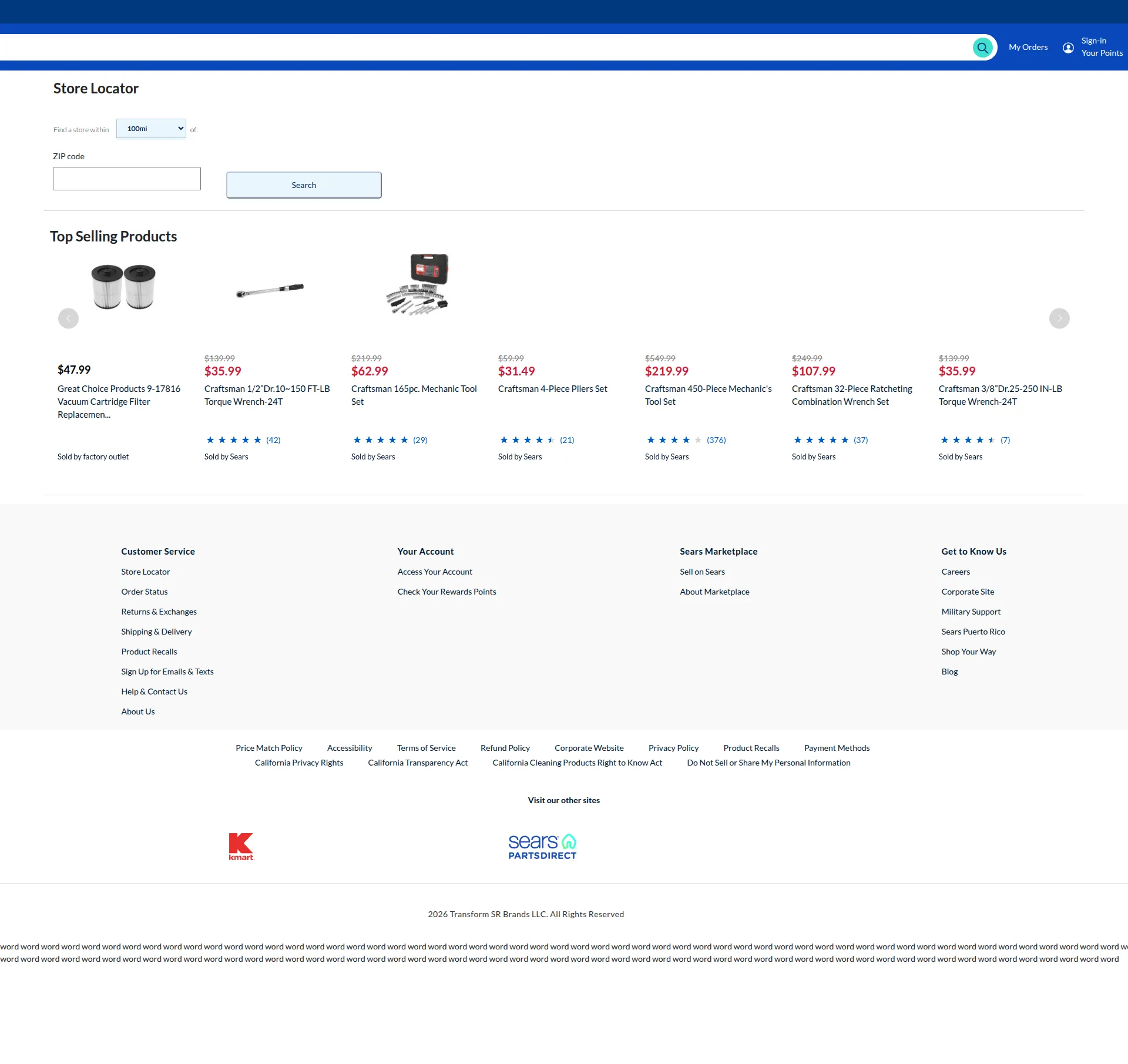Open Terms of Service link
The height and width of the screenshot is (1064, 1128).
click(x=427, y=748)
